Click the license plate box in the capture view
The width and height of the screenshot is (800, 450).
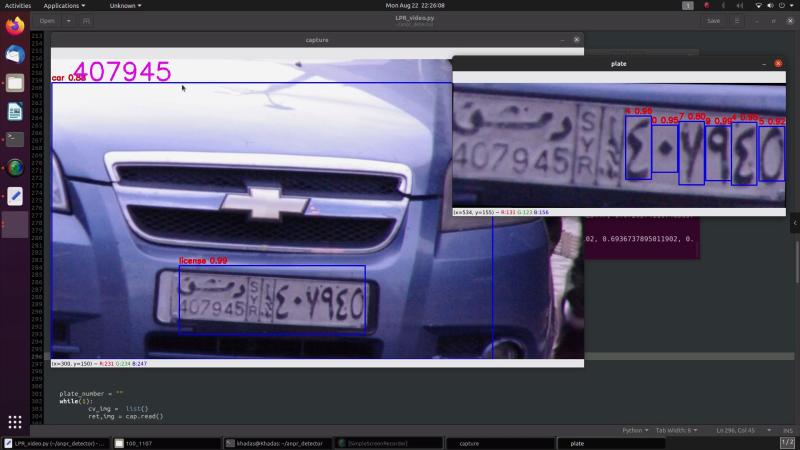[272, 299]
